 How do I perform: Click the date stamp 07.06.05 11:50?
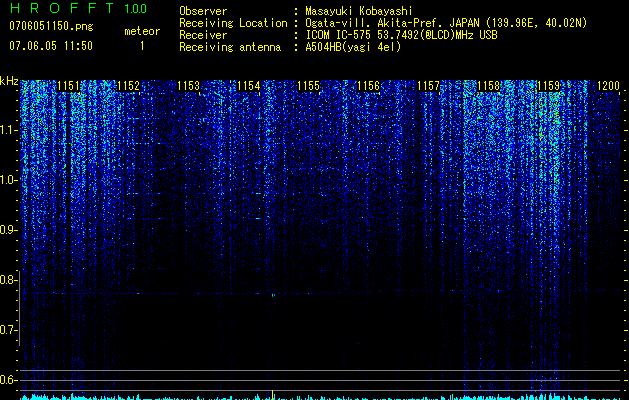(51, 46)
